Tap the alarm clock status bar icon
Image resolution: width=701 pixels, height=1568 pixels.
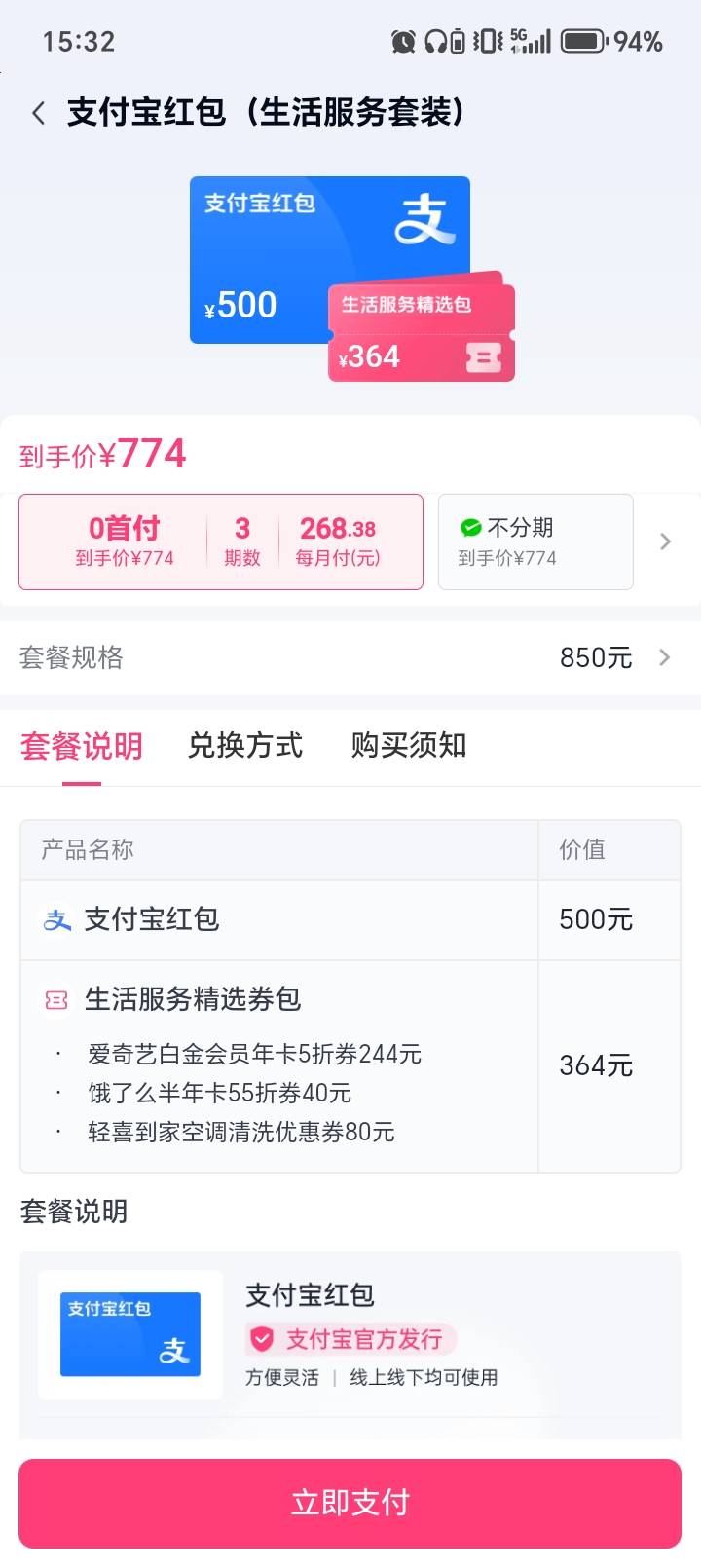tap(402, 41)
